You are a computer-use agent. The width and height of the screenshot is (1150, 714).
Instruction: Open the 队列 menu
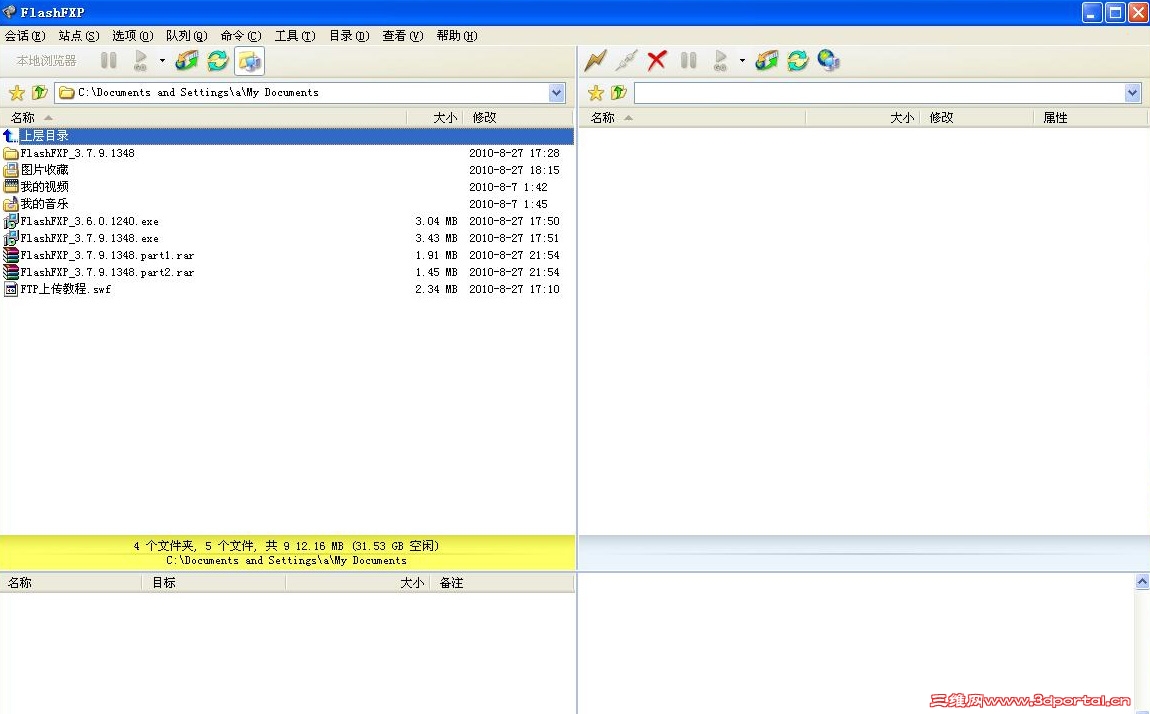[x=186, y=36]
